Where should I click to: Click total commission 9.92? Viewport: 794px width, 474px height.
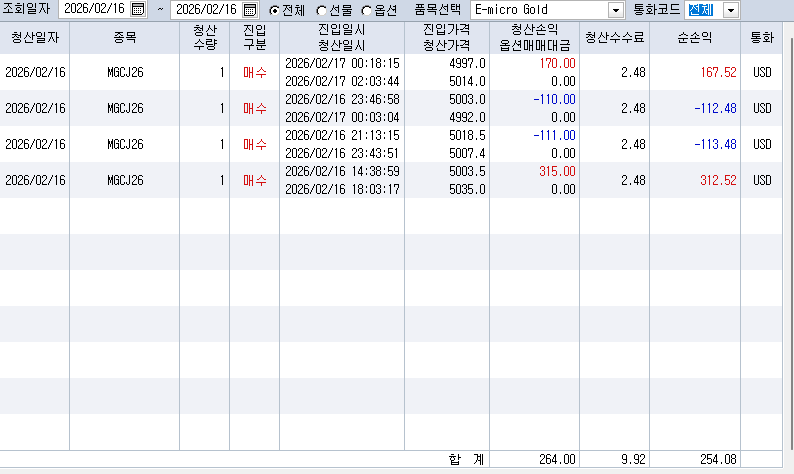633,459
